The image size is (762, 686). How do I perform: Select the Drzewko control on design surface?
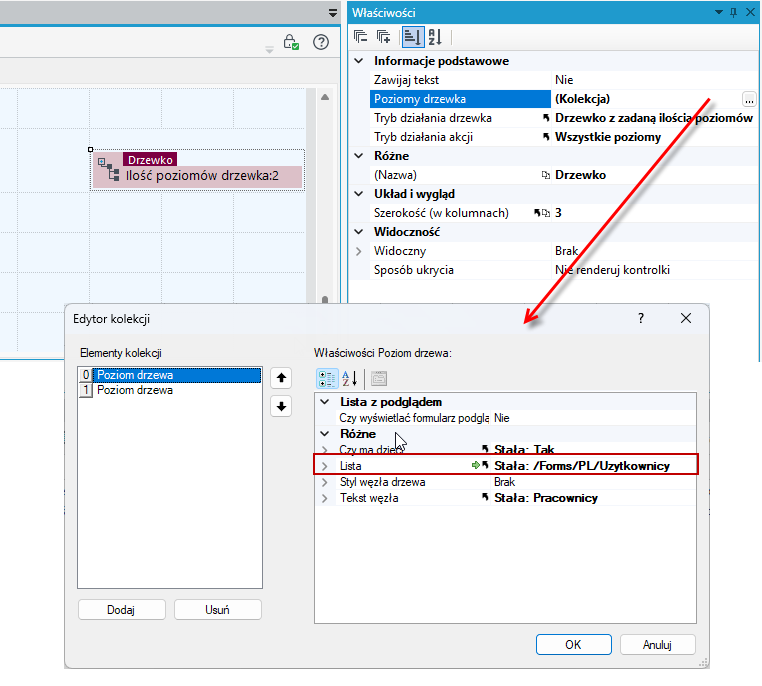[198, 170]
